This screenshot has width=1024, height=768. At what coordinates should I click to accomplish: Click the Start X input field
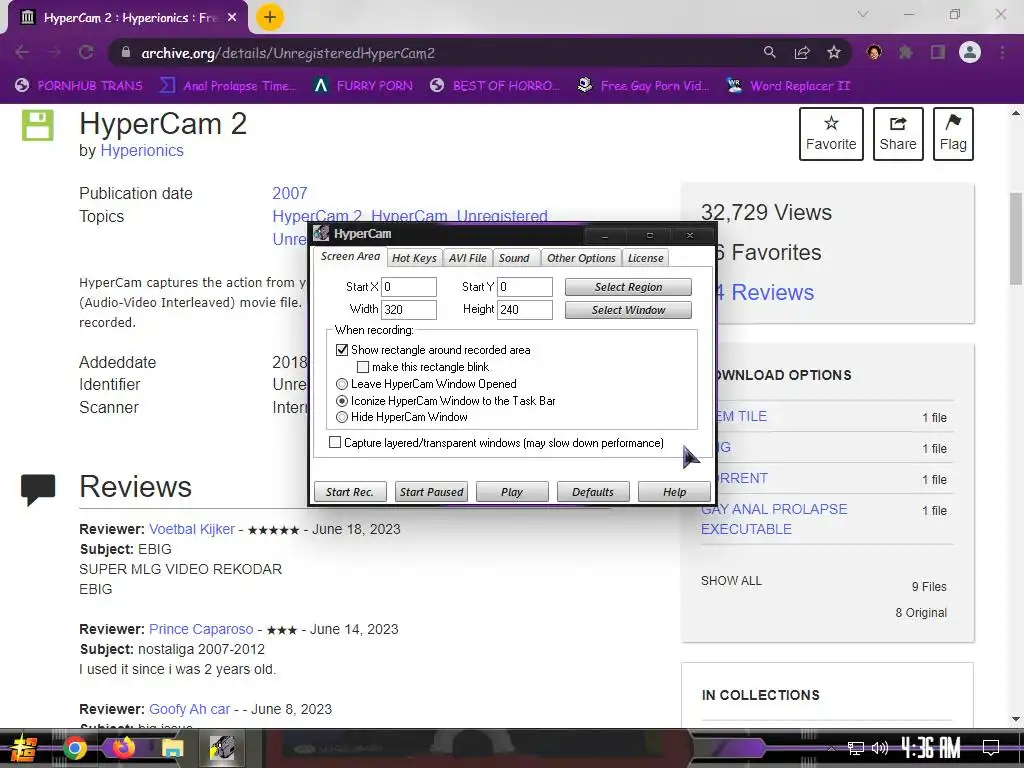click(x=409, y=287)
